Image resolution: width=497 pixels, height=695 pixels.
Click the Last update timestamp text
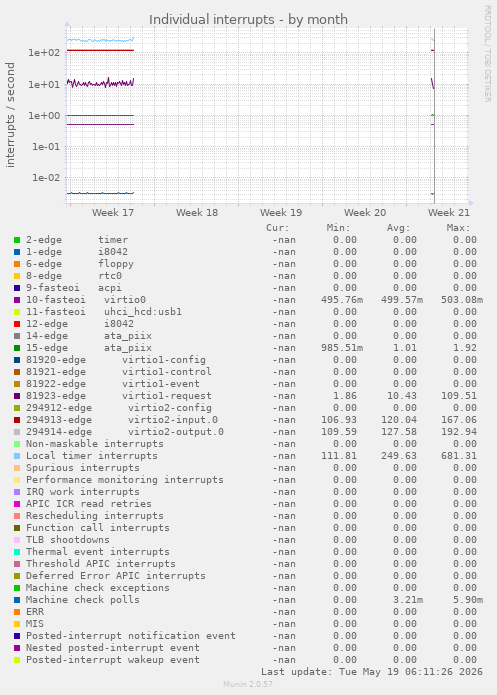coord(372,672)
